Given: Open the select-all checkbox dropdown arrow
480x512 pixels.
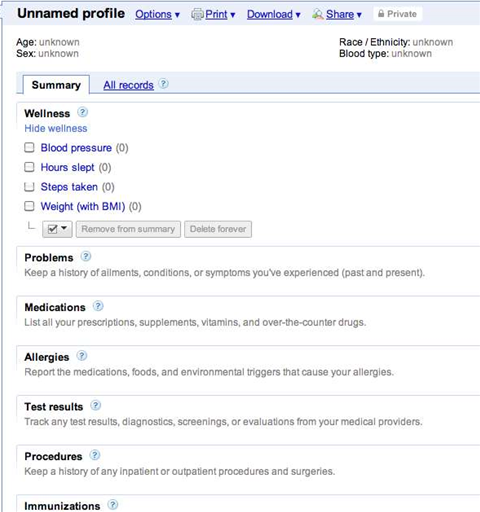Looking at the screenshot, I should [x=64, y=228].
